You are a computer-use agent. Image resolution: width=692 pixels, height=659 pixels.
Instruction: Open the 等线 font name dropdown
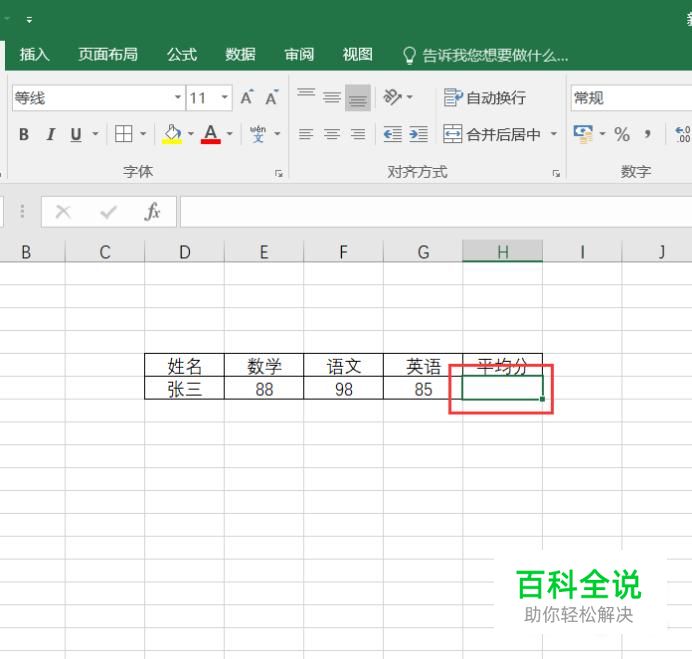coord(178,97)
